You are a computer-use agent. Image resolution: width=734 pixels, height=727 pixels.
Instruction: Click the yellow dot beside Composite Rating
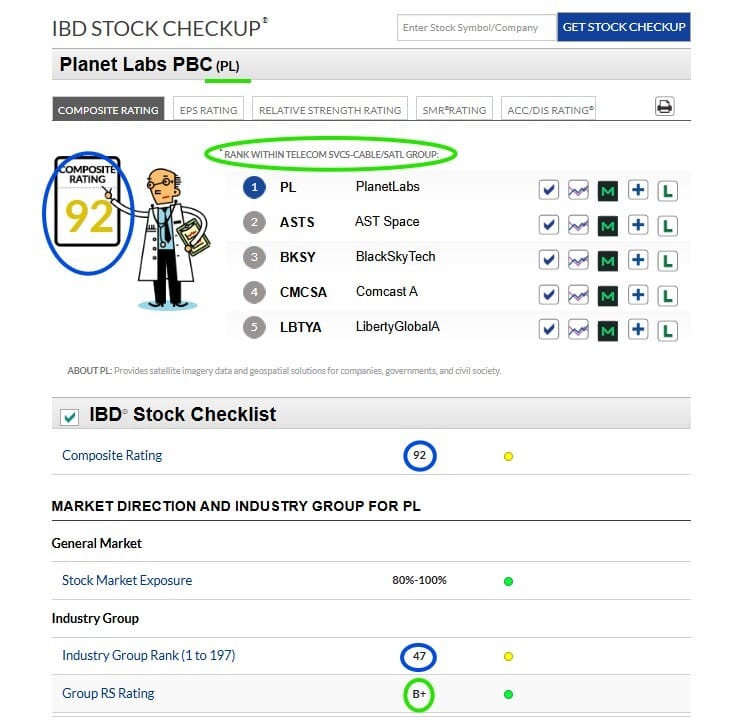508,456
